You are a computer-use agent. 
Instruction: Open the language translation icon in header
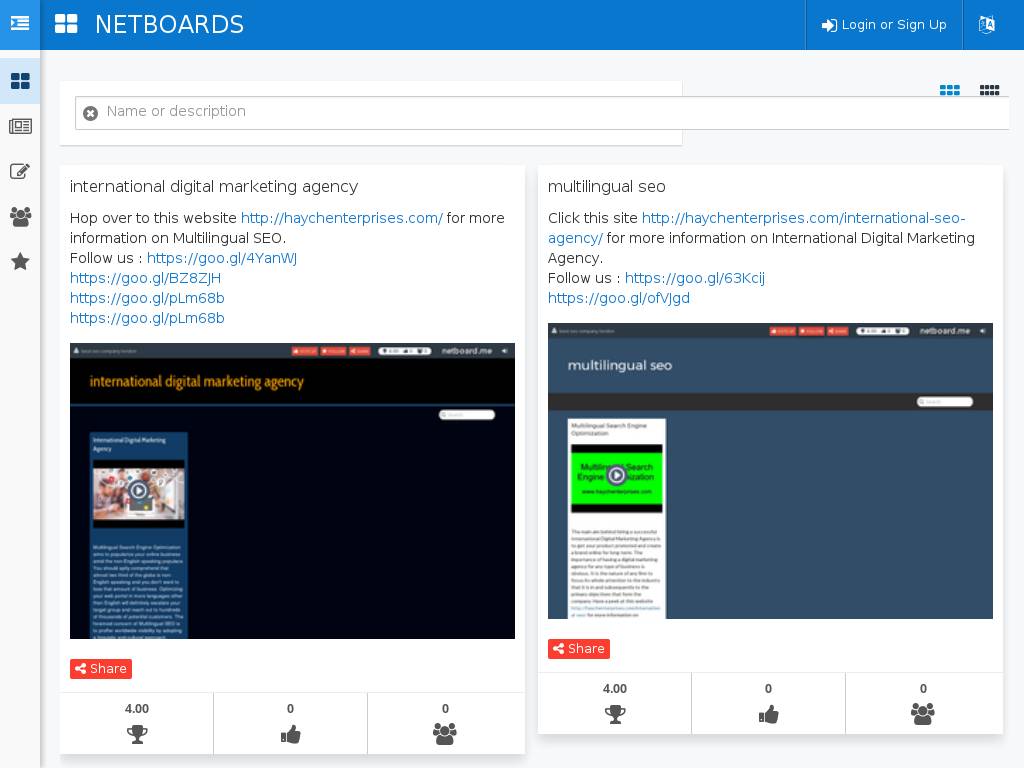point(986,25)
